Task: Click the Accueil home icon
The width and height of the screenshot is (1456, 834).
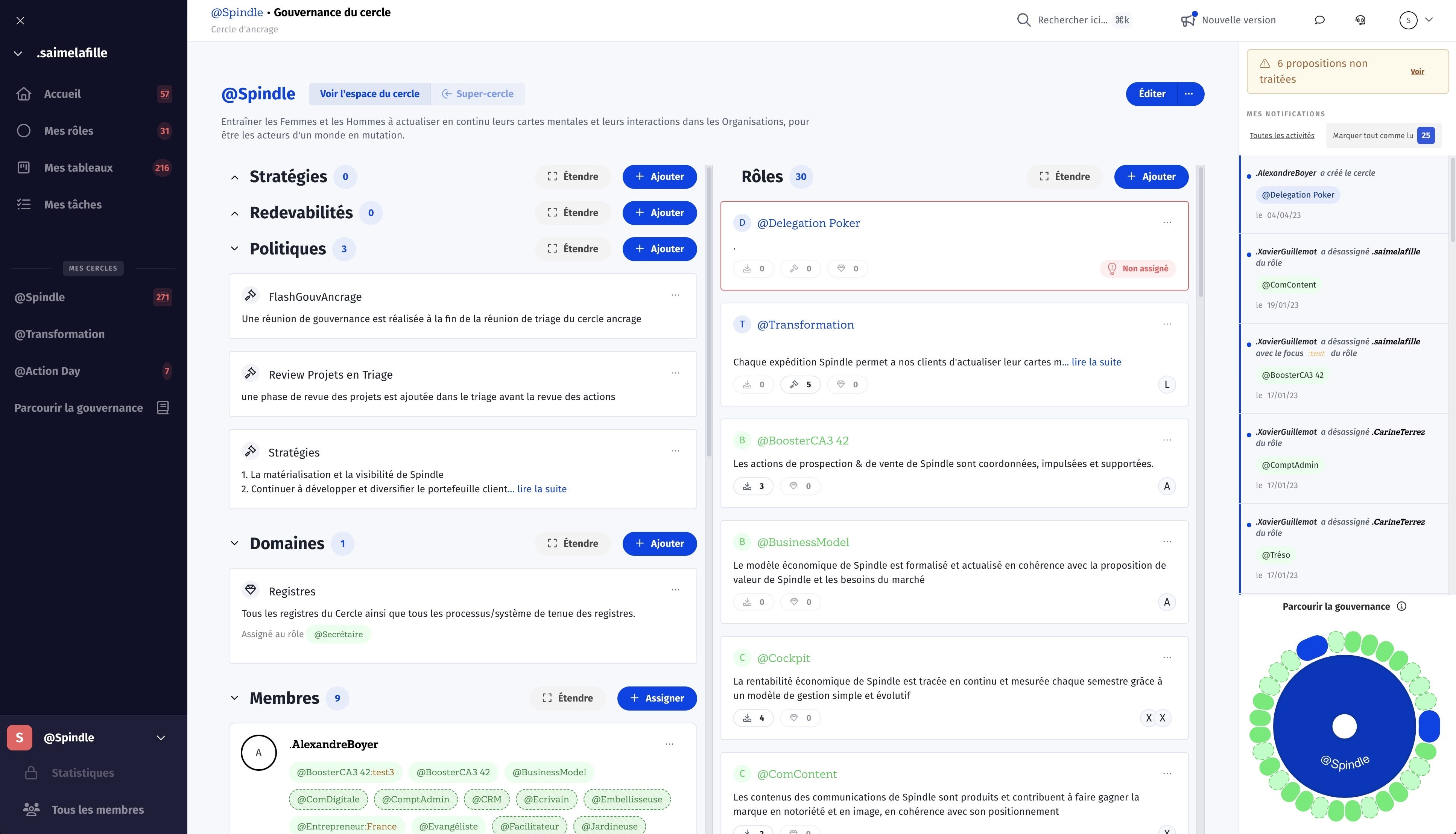Action: [x=23, y=94]
